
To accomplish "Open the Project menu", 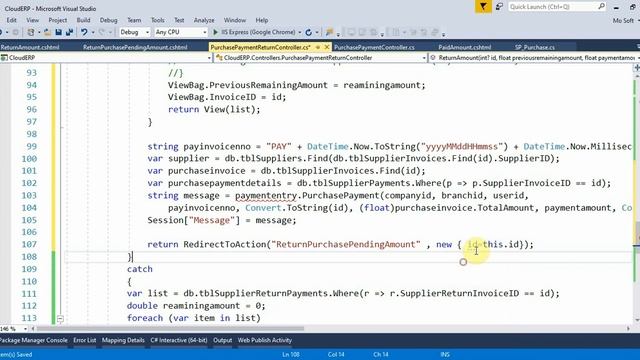I will (58, 20).
